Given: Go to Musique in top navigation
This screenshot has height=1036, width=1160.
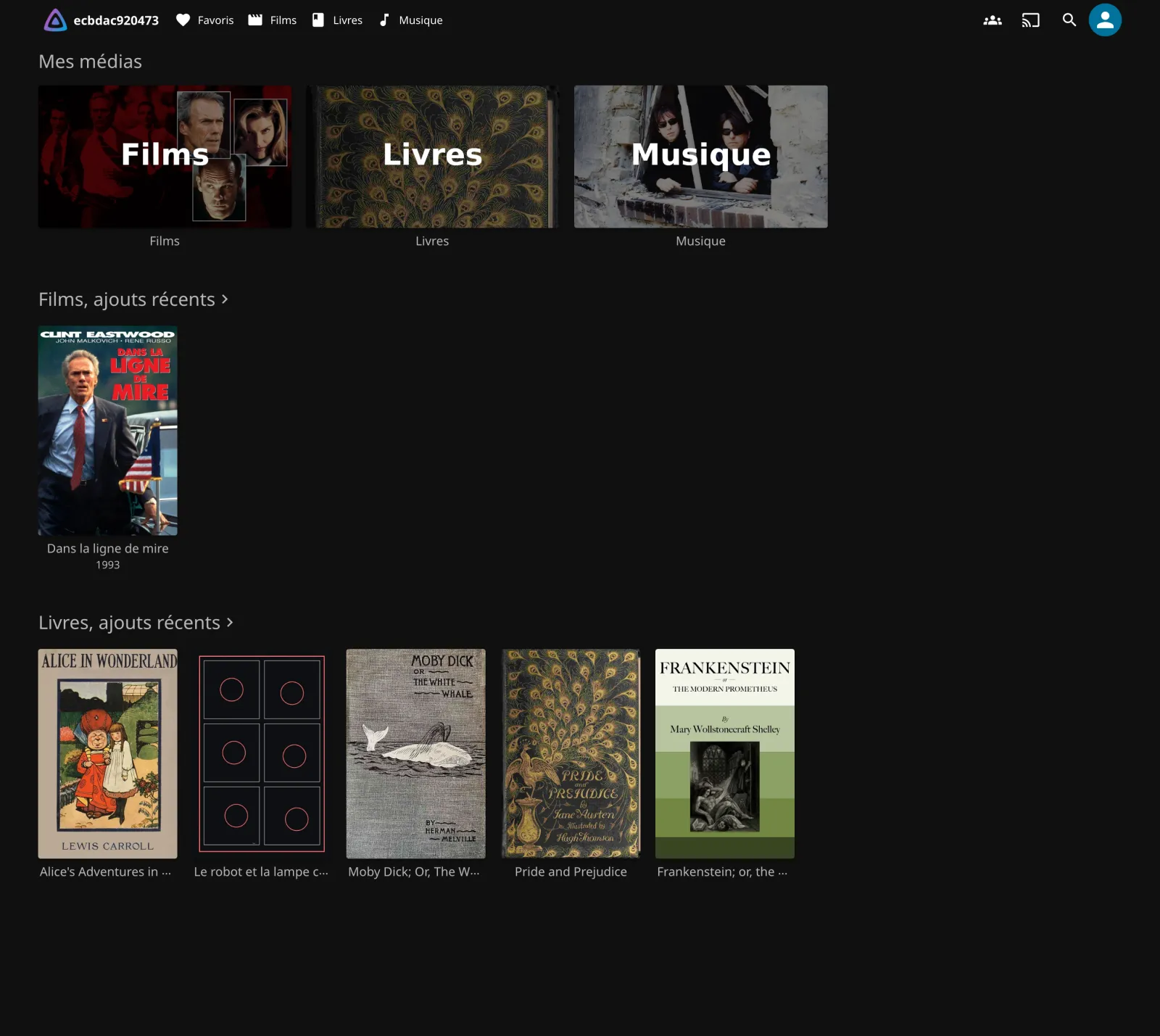Looking at the screenshot, I should click(x=420, y=20).
